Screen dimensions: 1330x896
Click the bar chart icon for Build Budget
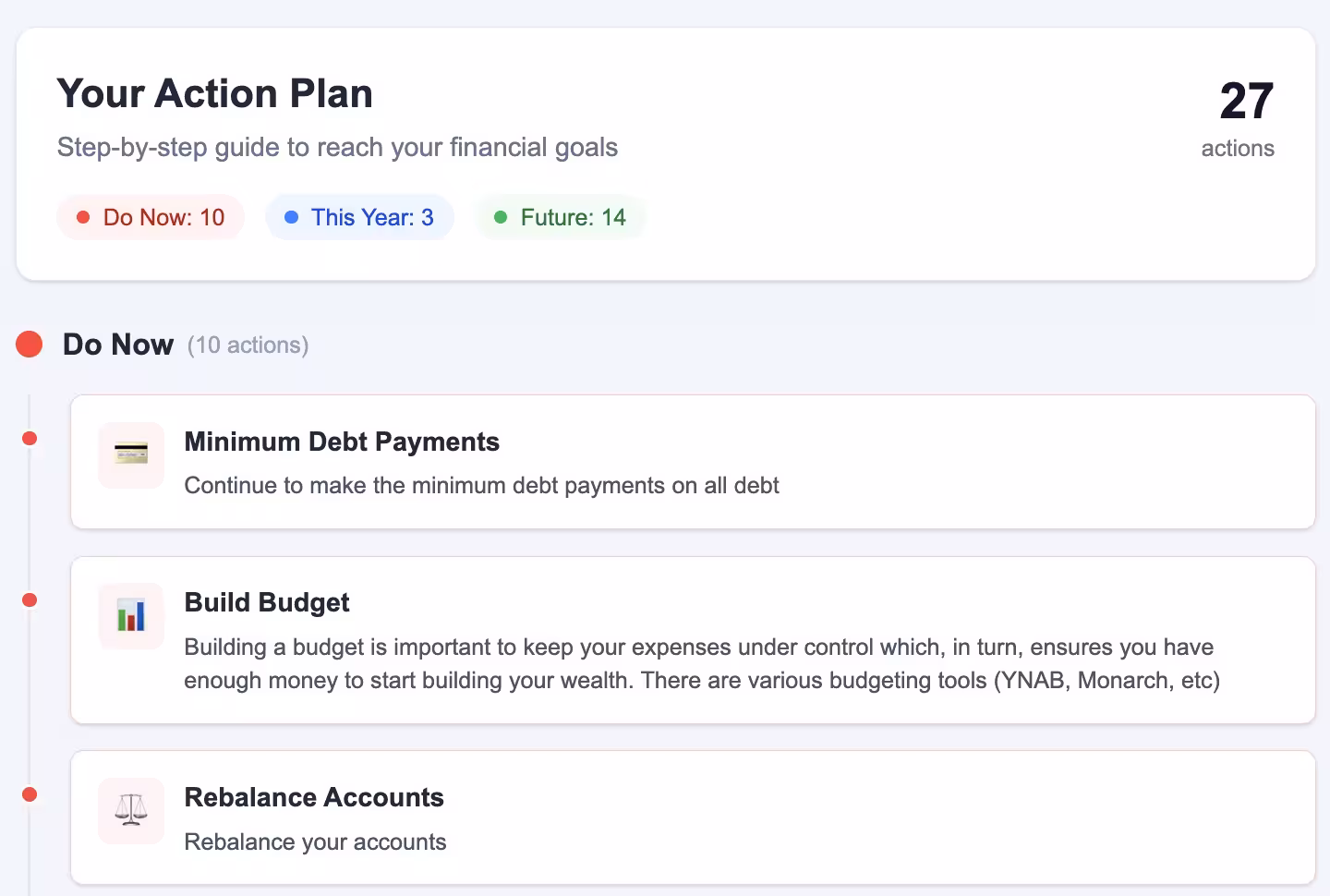click(131, 615)
